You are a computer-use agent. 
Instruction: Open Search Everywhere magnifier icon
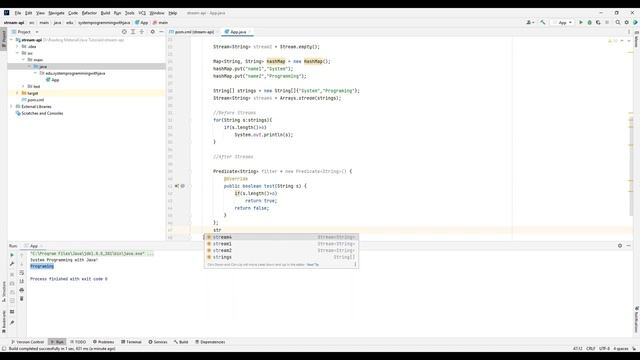click(618, 22)
